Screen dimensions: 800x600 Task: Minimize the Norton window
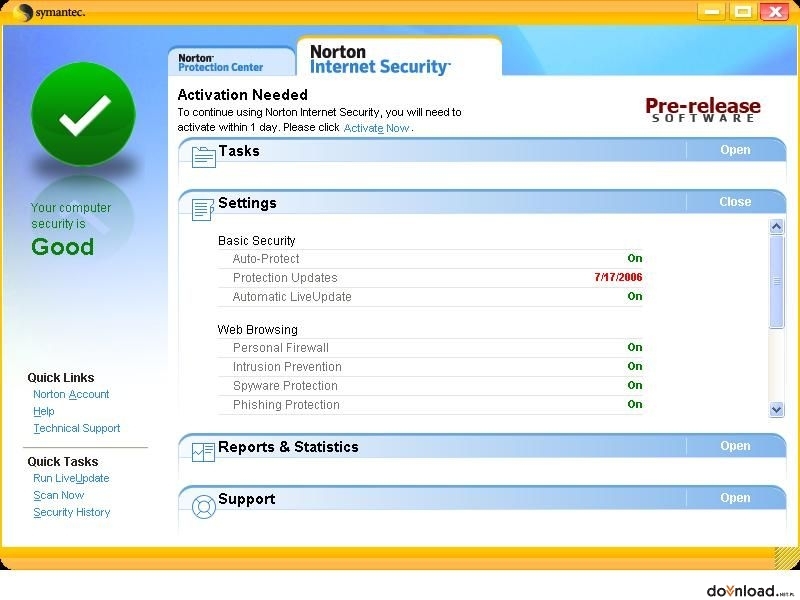[712, 11]
